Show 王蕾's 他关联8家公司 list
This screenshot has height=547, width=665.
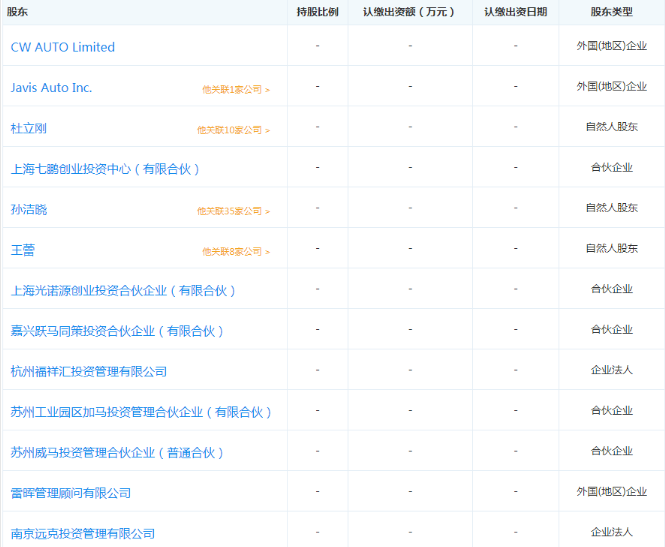click(x=236, y=251)
